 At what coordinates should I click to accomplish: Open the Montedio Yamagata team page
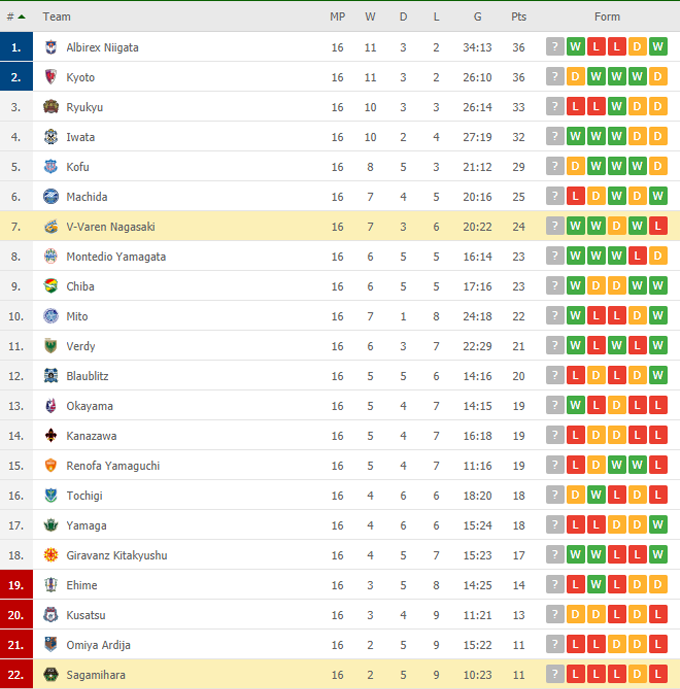(x=116, y=257)
